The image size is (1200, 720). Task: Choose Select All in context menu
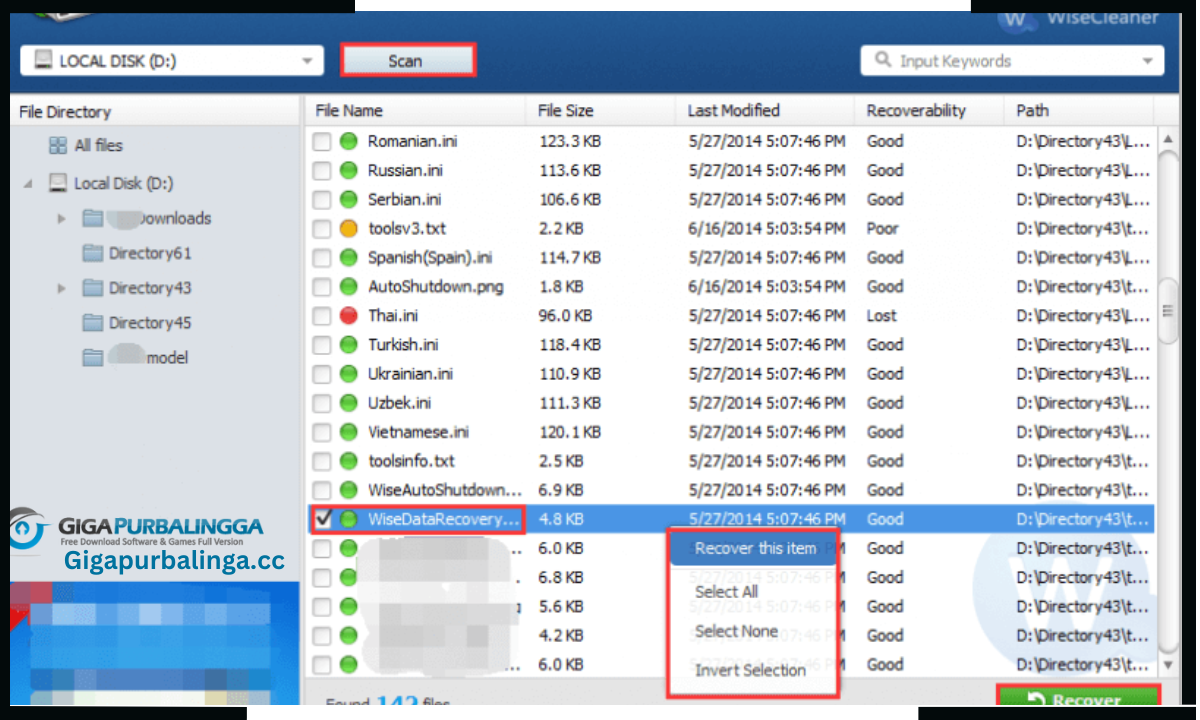(726, 591)
